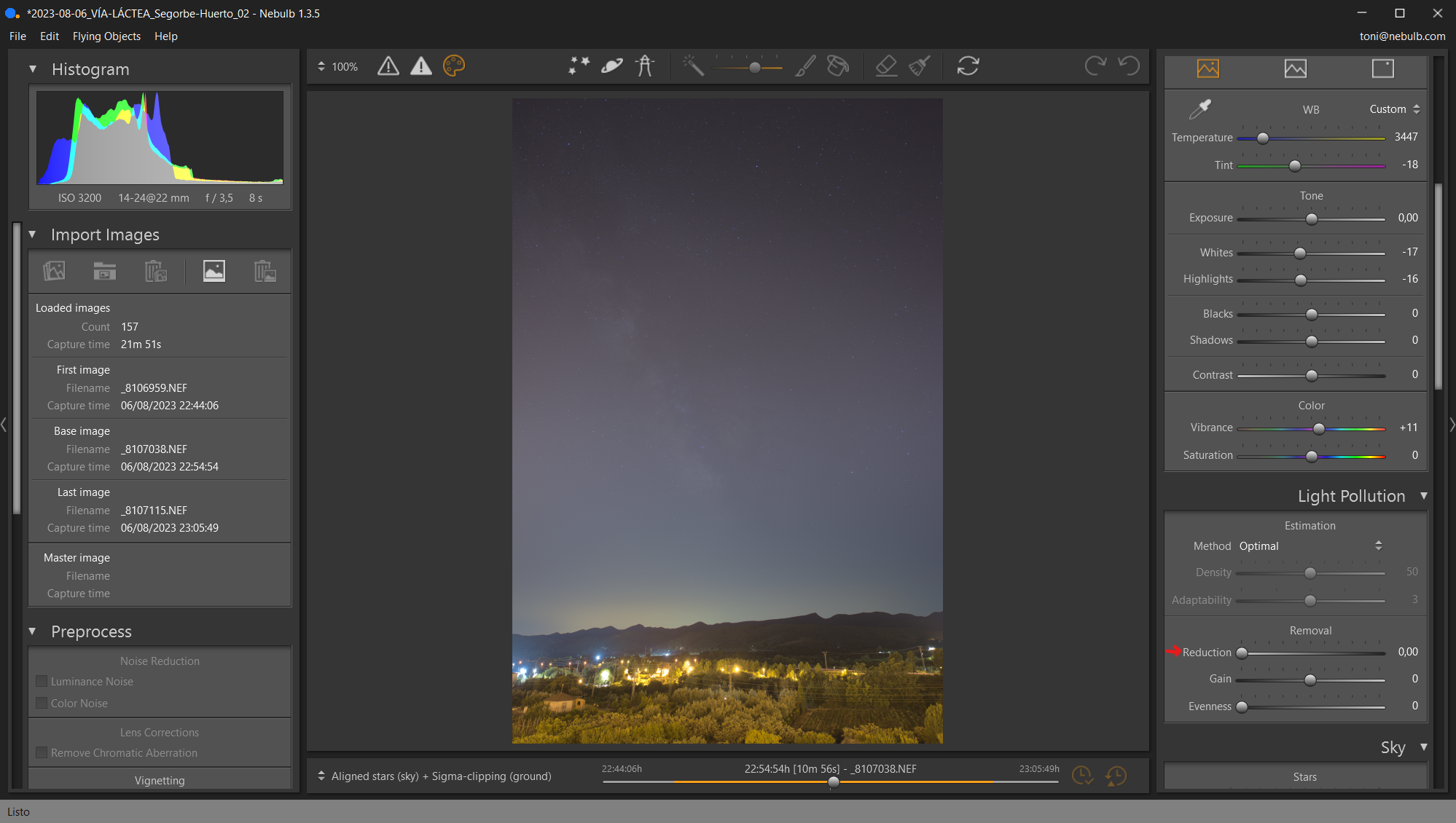Select the power line tower tool
Screen dimensions: 1456x823
[x=645, y=66]
